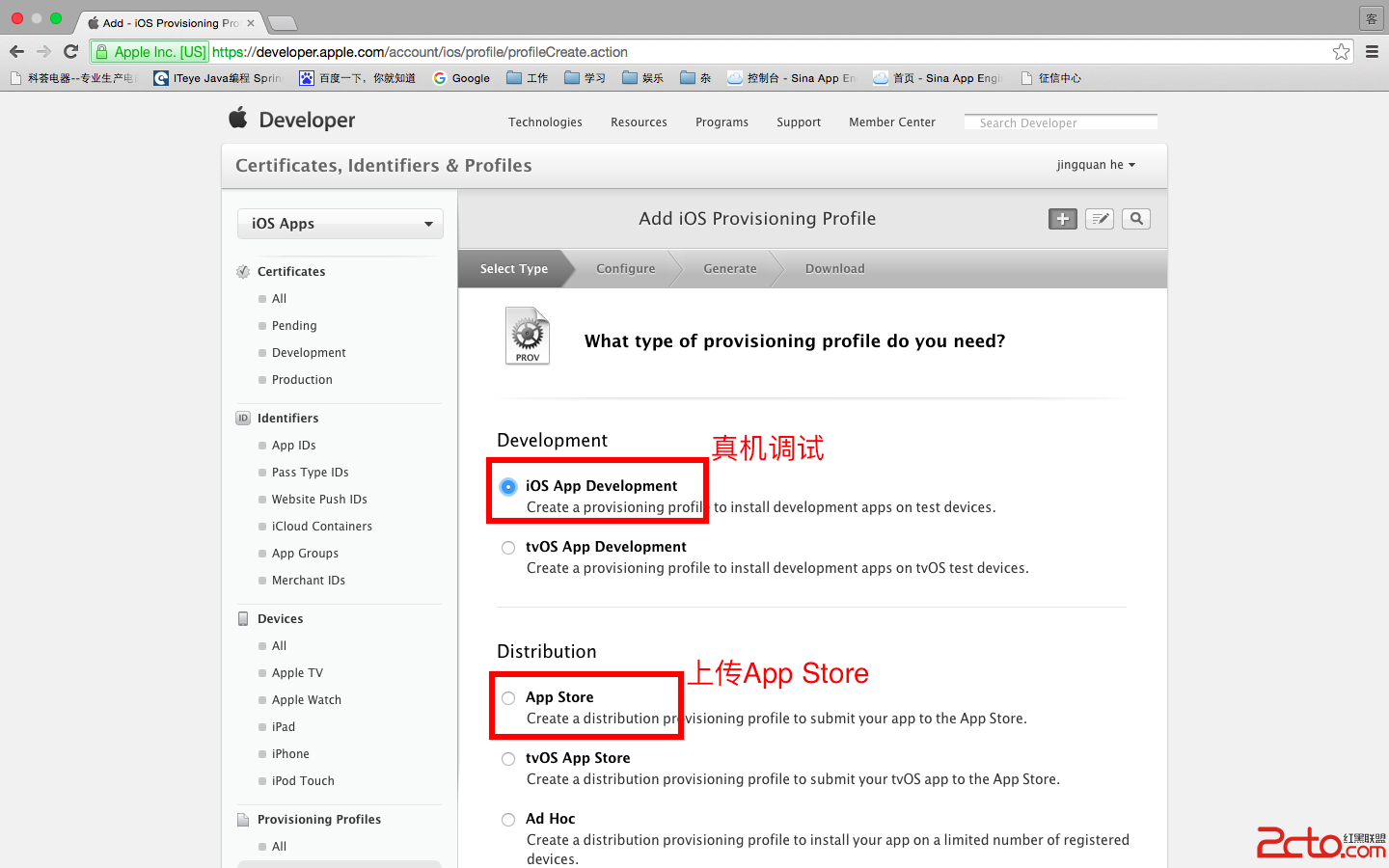Show Apple Watch devices
This screenshot has height=868, width=1389.
(307, 700)
